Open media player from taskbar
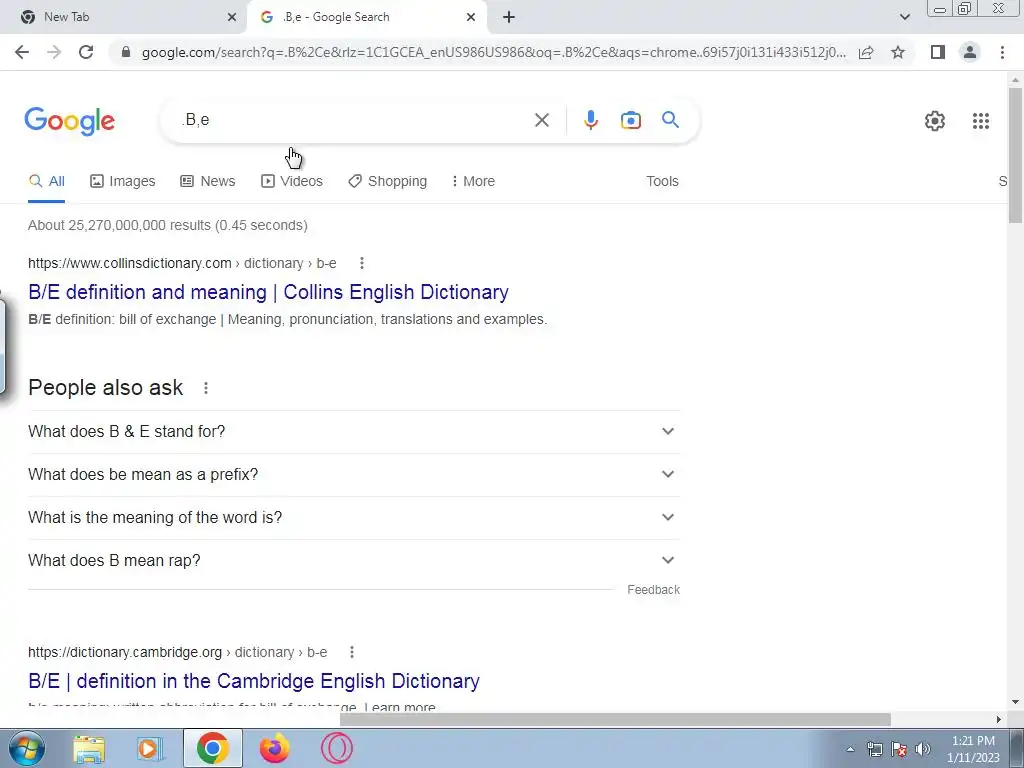 [149, 748]
